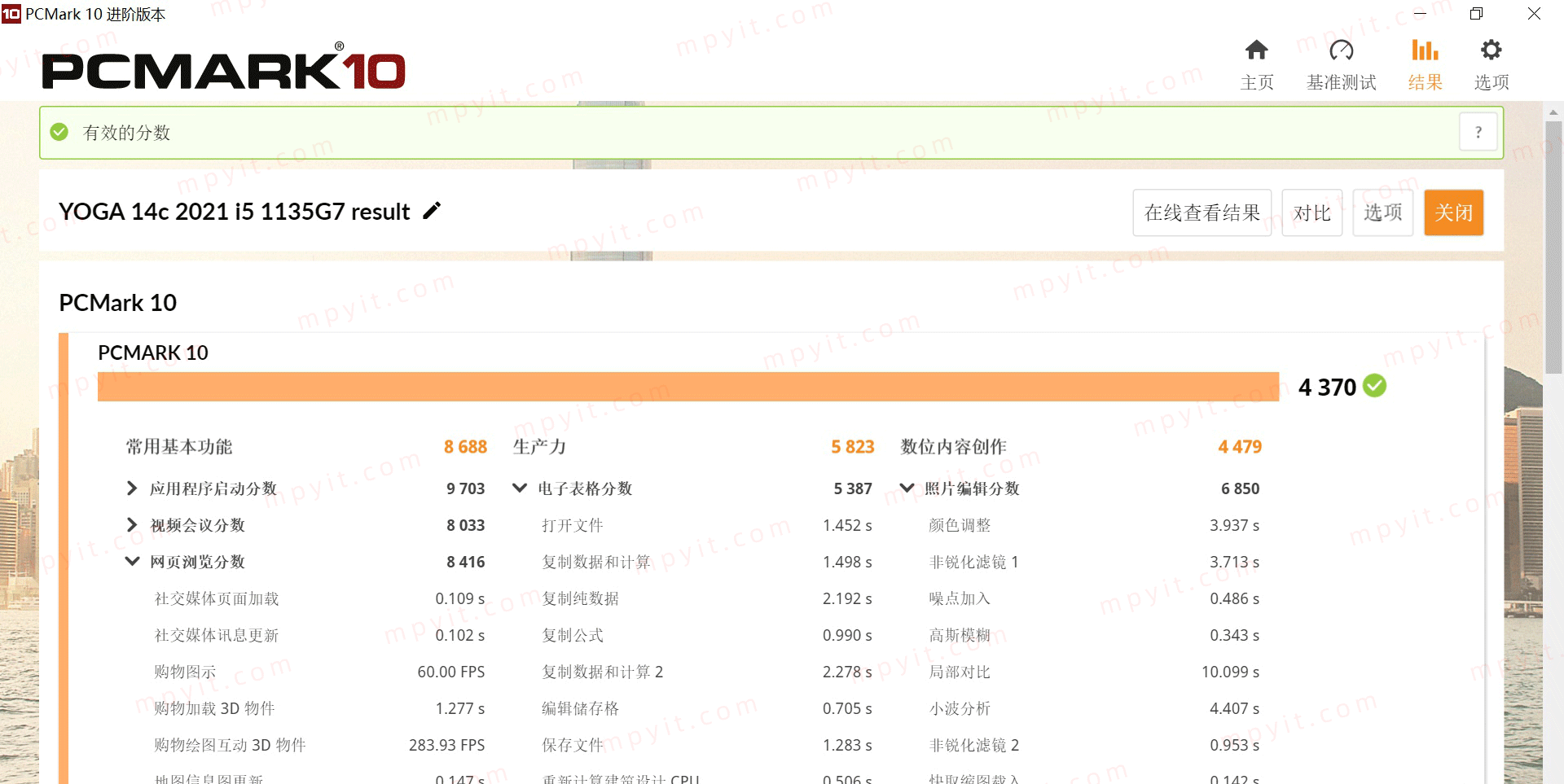Click the PCMark 10 title bar app icon
The image size is (1564, 784).
11,14
